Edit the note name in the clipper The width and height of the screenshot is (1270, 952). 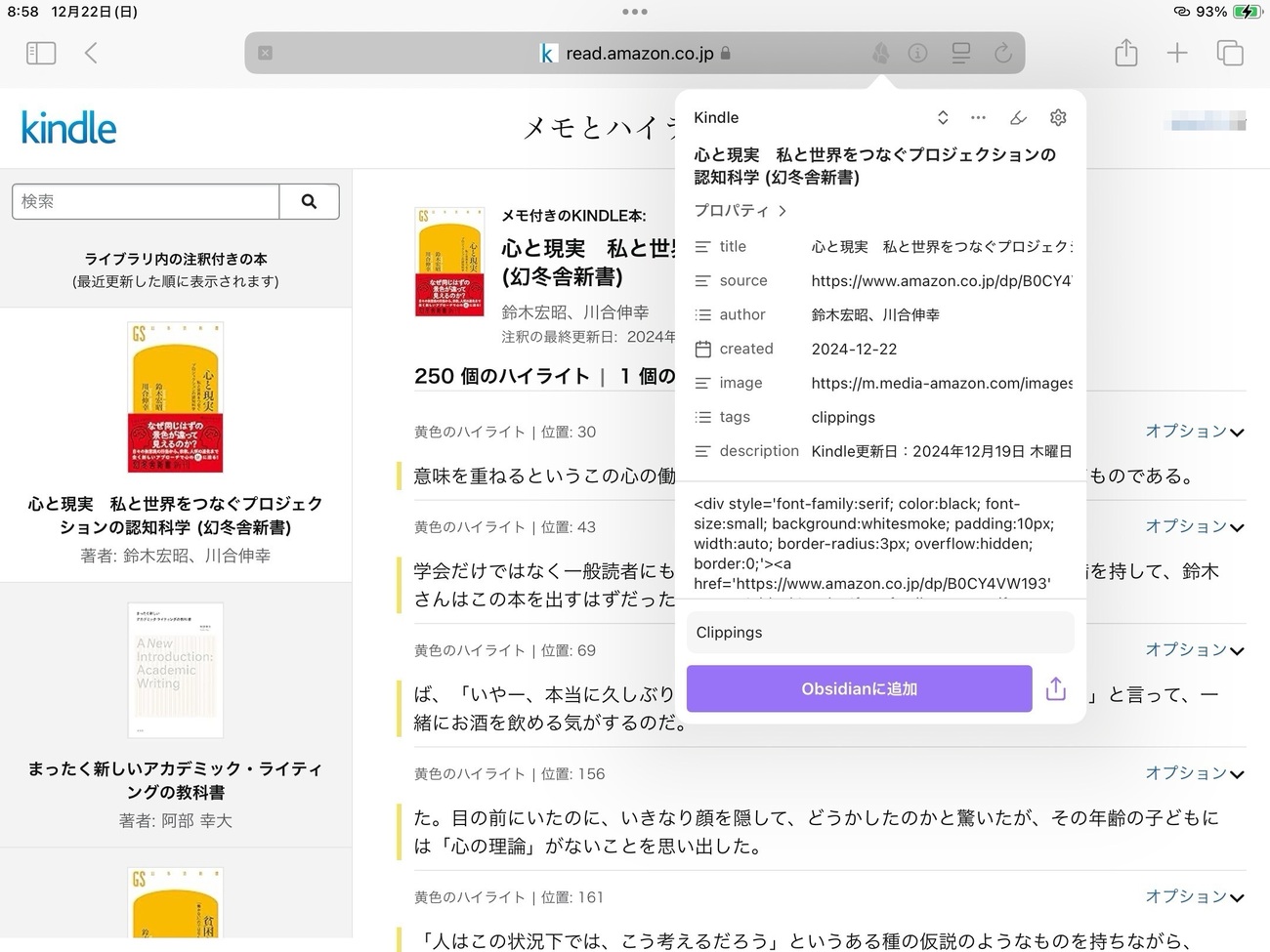[875, 166]
